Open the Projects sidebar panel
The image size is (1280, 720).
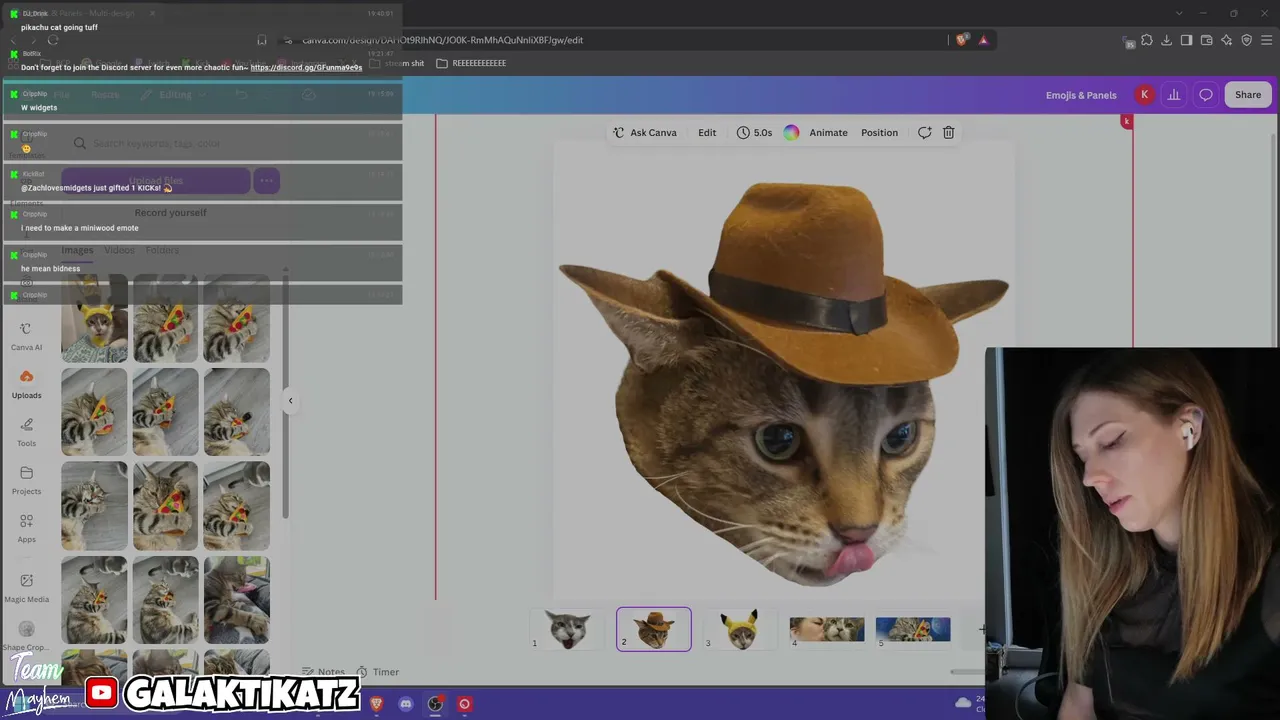[26, 481]
